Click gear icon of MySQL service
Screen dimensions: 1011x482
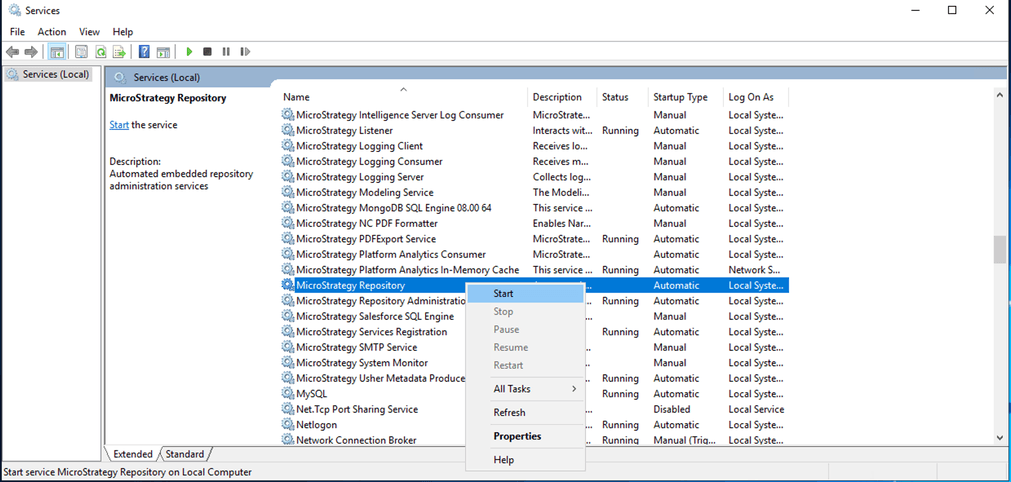click(x=288, y=393)
